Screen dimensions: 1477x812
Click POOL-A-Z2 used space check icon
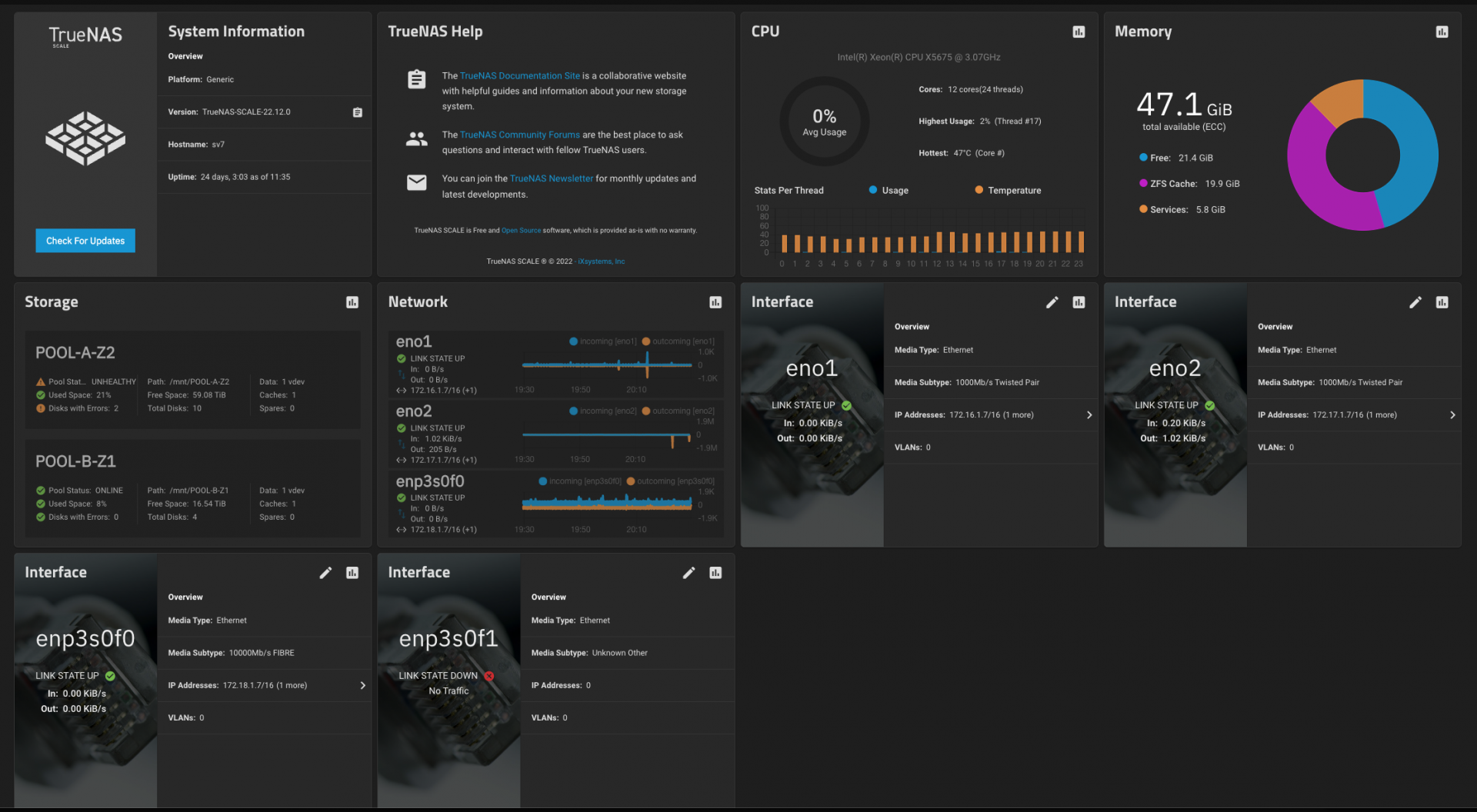pyautogui.click(x=41, y=395)
